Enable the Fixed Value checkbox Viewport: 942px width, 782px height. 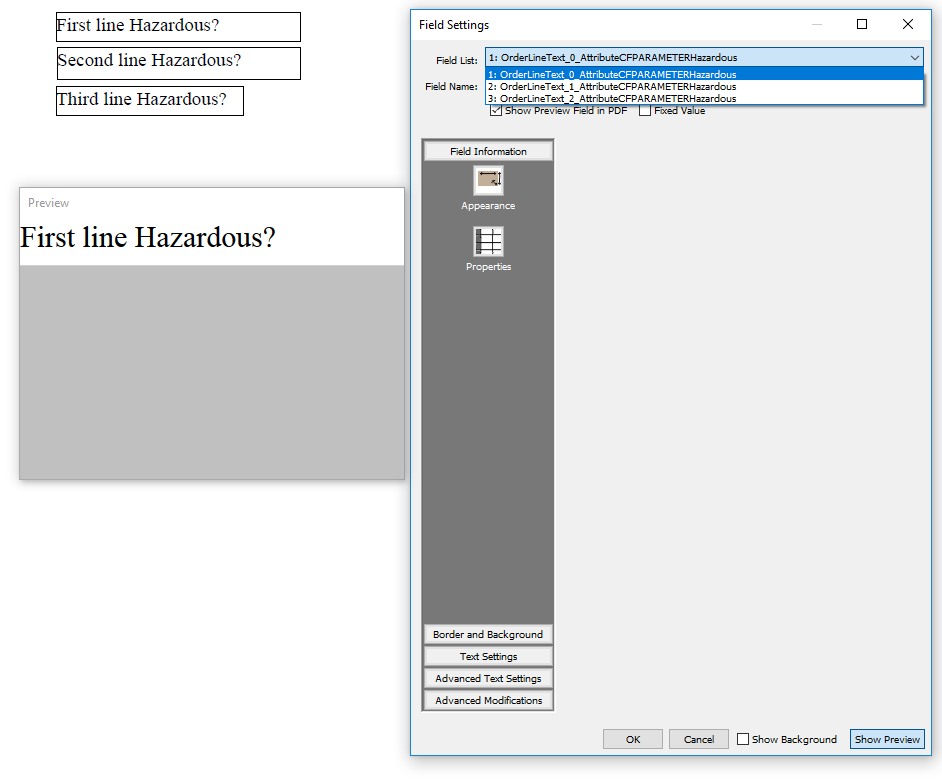pos(645,111)
